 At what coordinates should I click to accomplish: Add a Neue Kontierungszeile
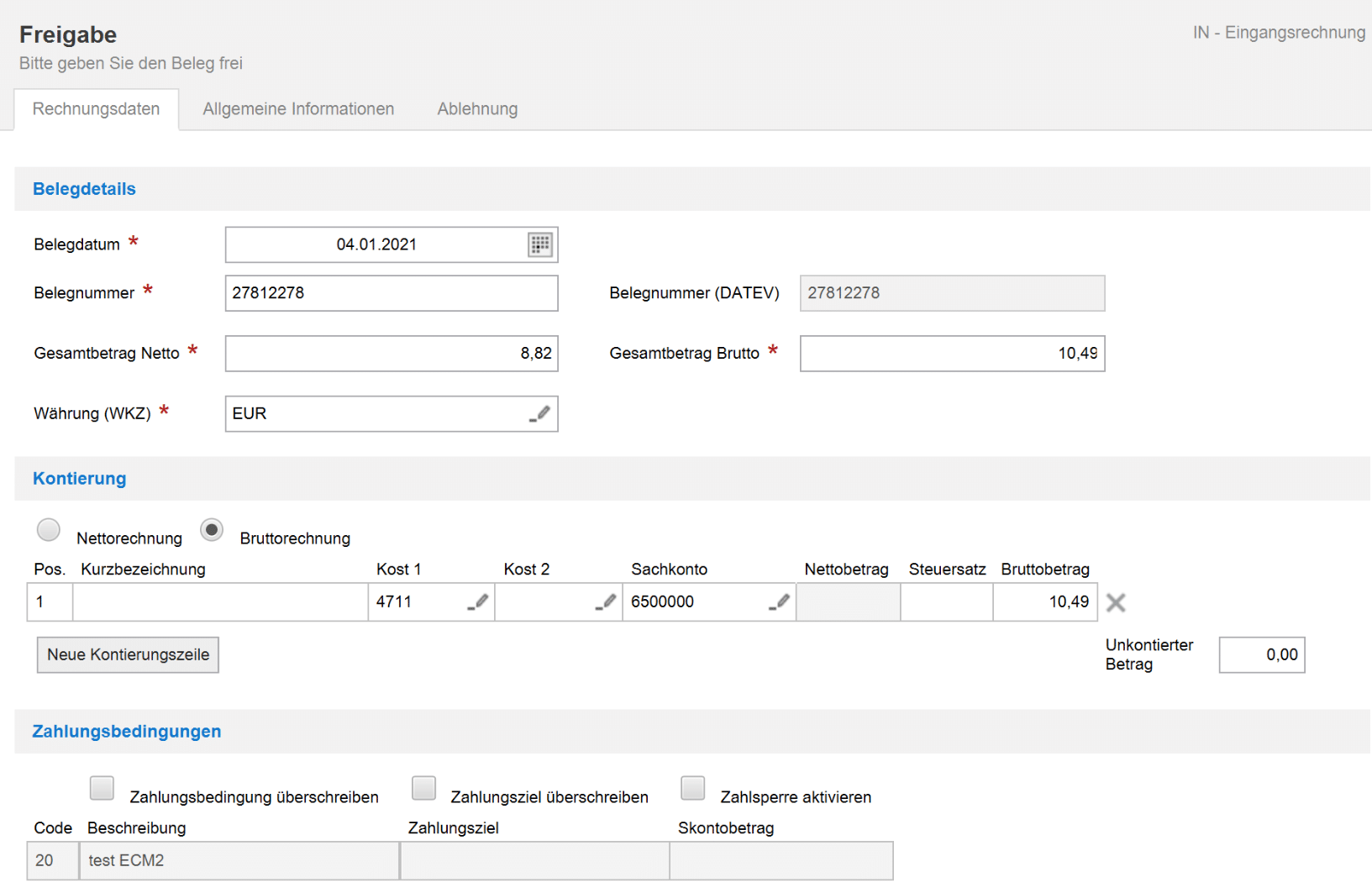[x=128, y=654]
